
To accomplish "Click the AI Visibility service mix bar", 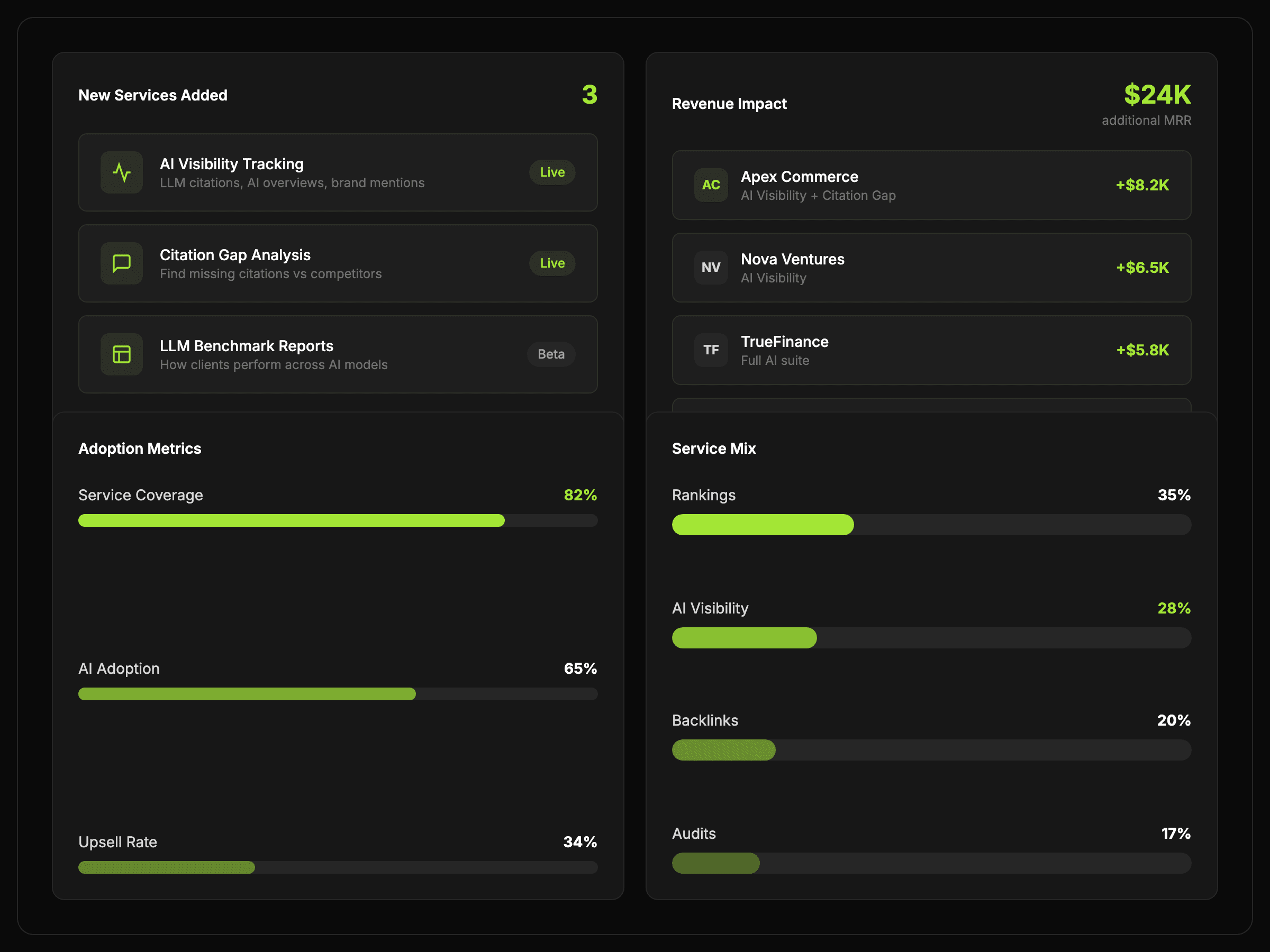I will click(931, 637).
